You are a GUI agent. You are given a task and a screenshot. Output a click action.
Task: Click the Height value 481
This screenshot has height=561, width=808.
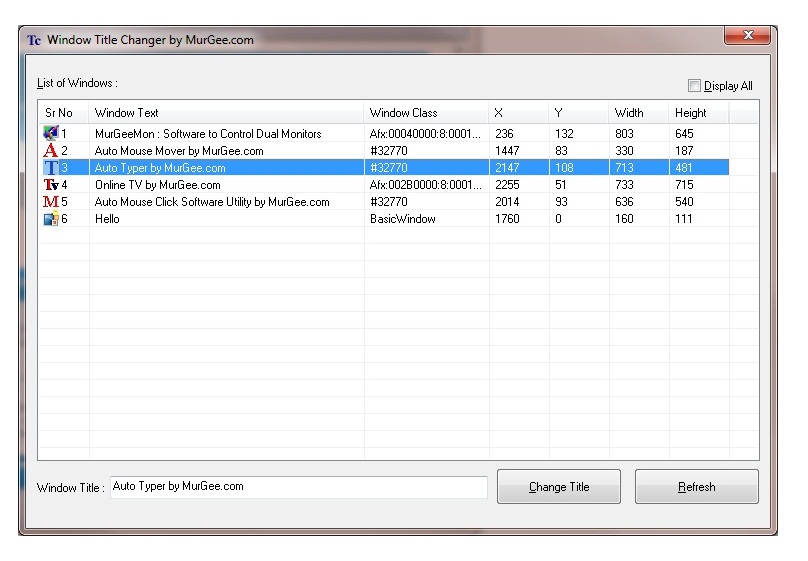(684, 168)
